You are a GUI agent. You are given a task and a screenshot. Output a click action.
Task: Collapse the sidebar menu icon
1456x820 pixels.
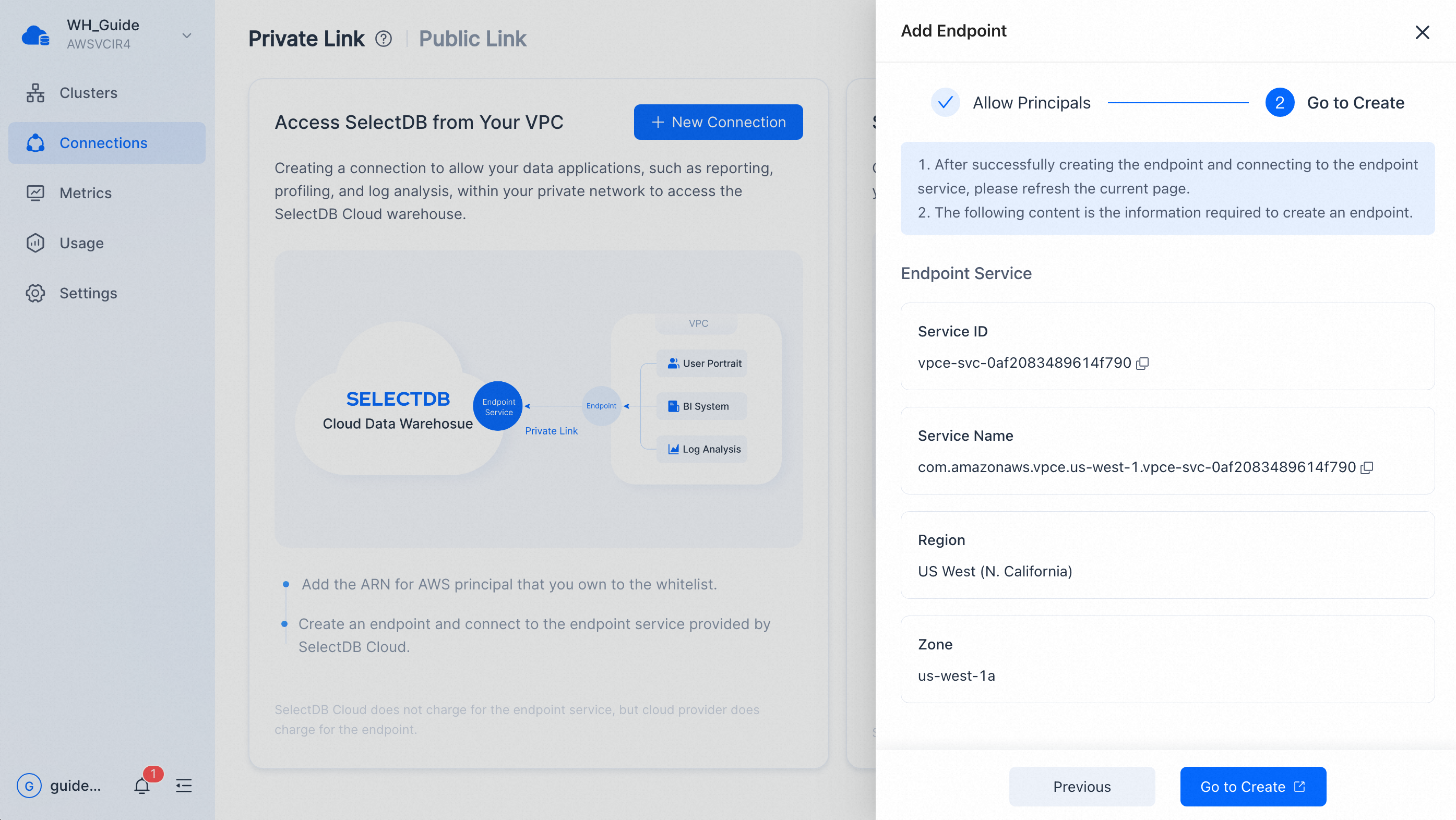(x=184, y=786)
